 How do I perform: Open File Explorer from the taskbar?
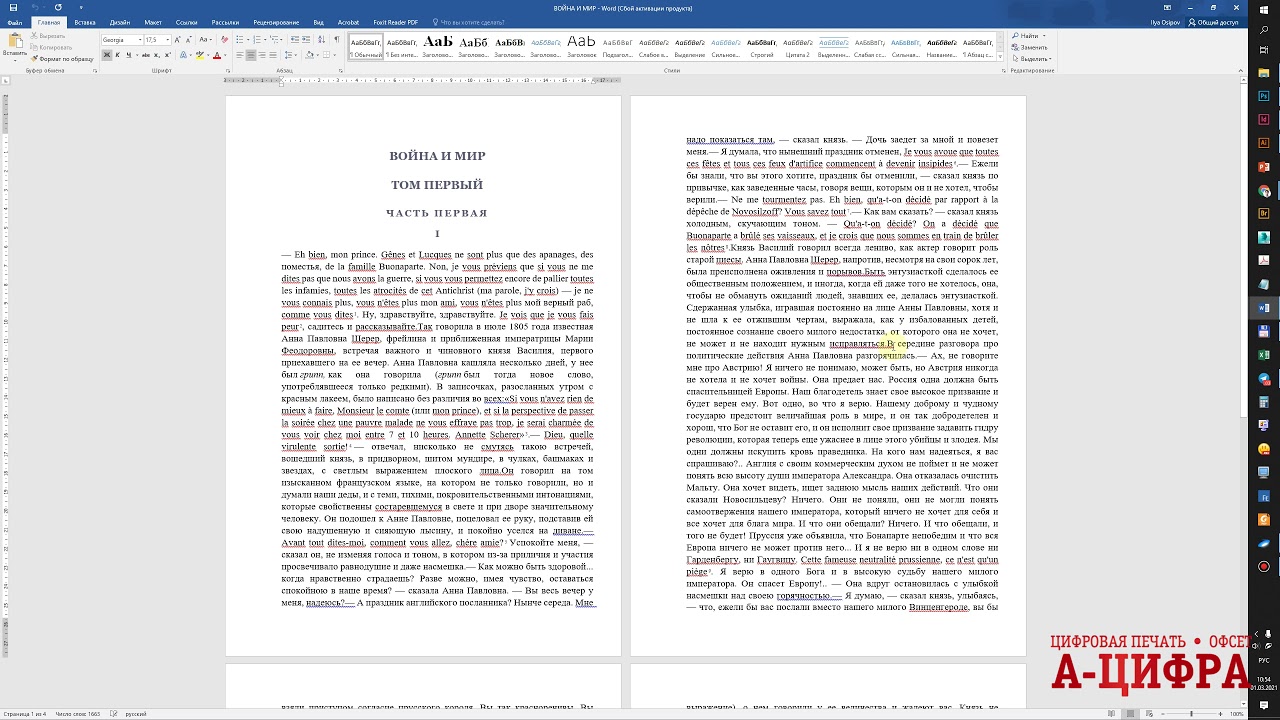click(x=1264, y=72)
